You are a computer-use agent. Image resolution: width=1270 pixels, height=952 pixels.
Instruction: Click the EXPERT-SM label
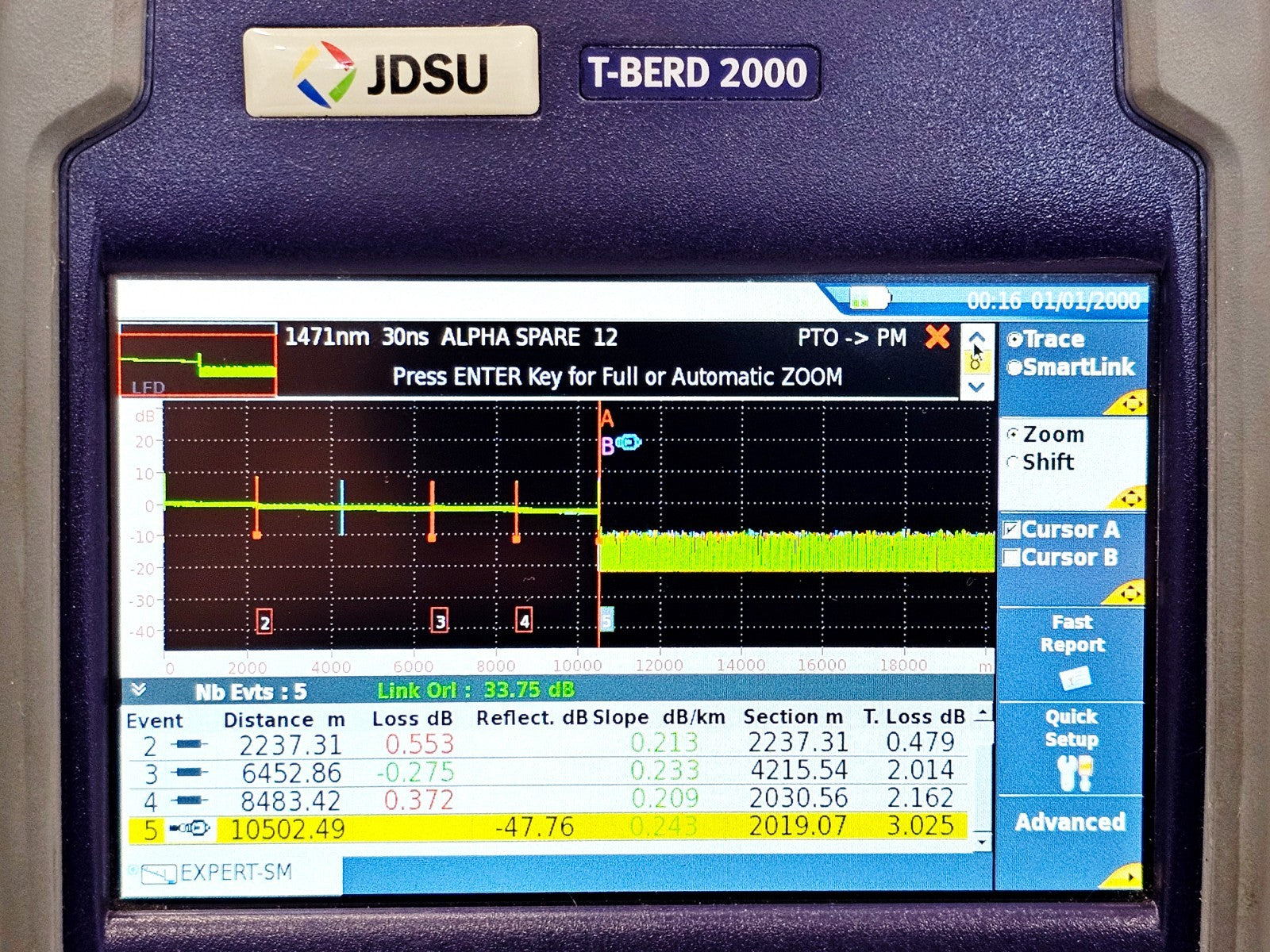[237, 873]
